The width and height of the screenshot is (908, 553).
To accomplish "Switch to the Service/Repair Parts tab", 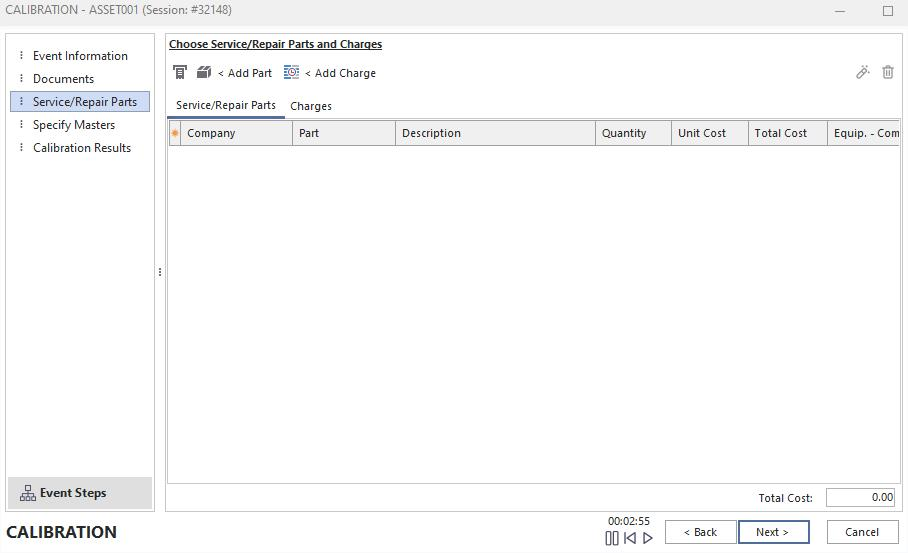I will 226,105.
